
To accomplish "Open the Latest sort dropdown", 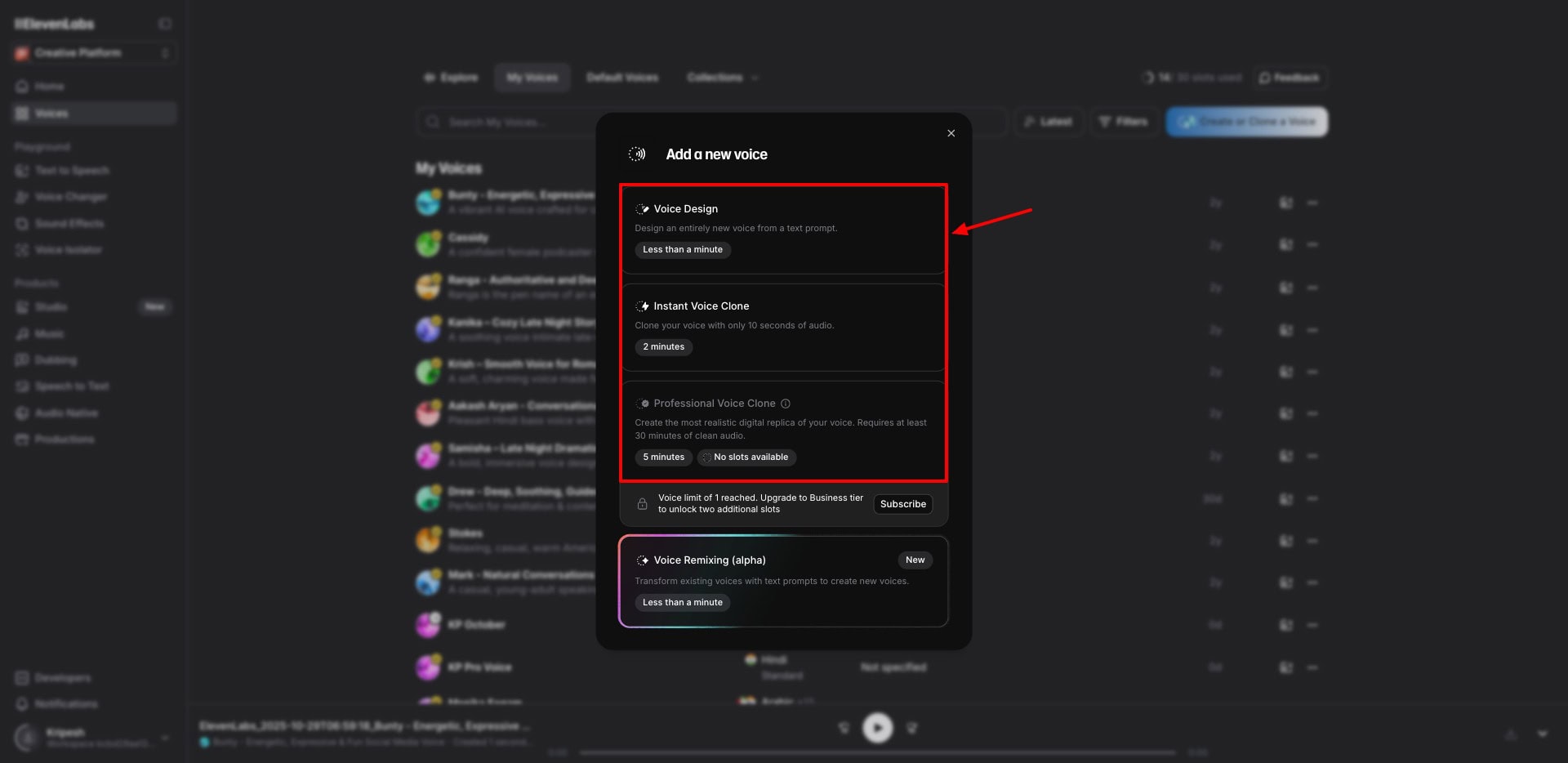I will [1048, 122].
